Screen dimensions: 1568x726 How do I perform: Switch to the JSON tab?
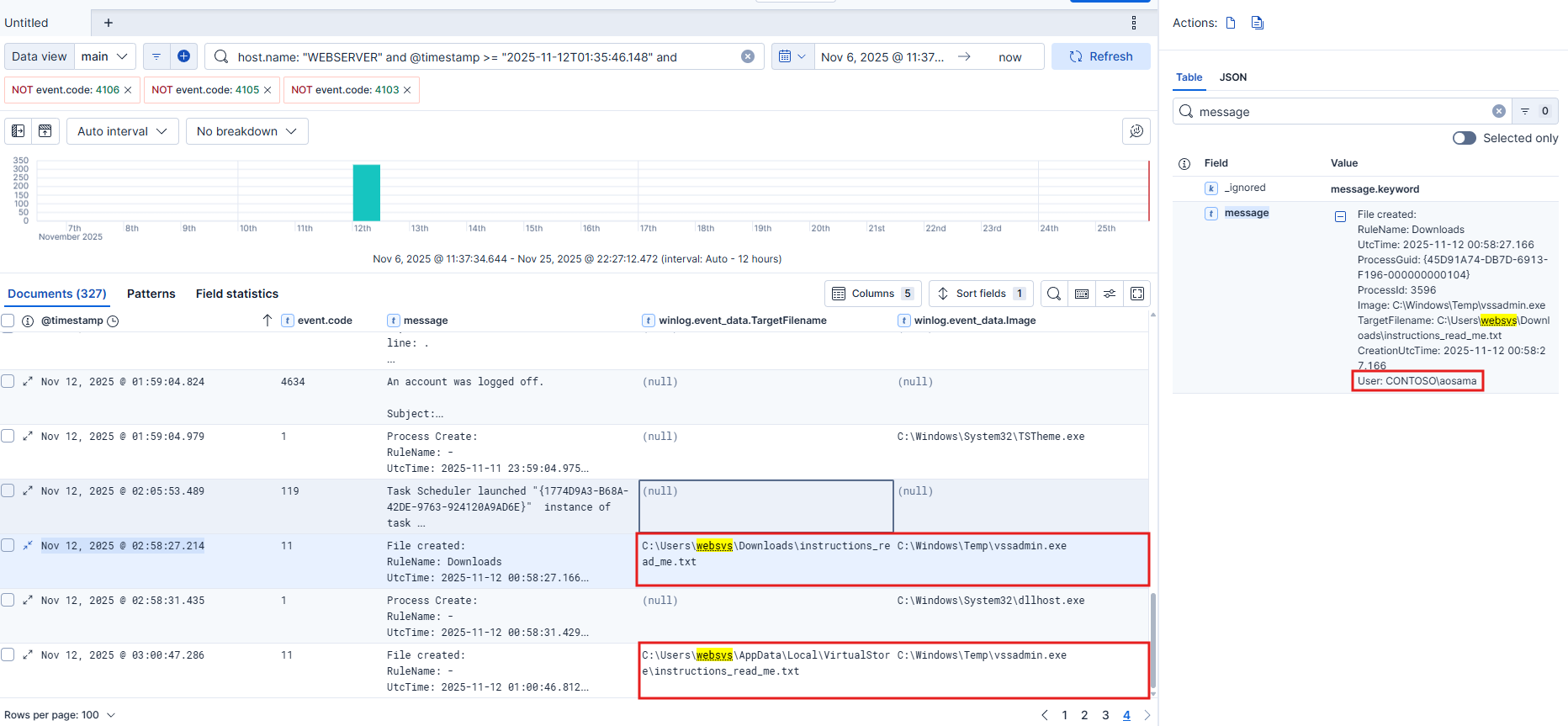pos(1232,77)
